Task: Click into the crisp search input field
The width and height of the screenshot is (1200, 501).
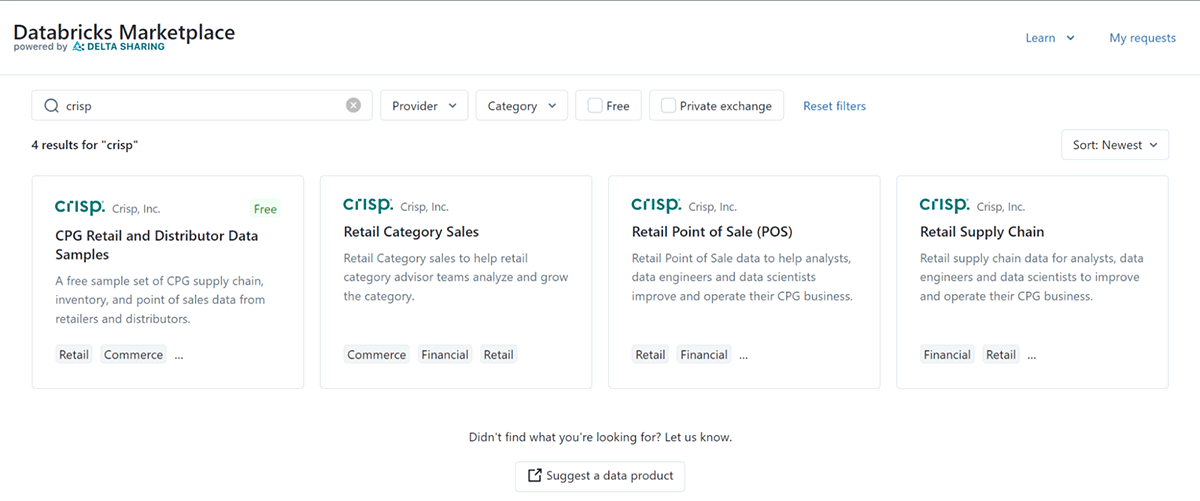Action: [200, 106]
